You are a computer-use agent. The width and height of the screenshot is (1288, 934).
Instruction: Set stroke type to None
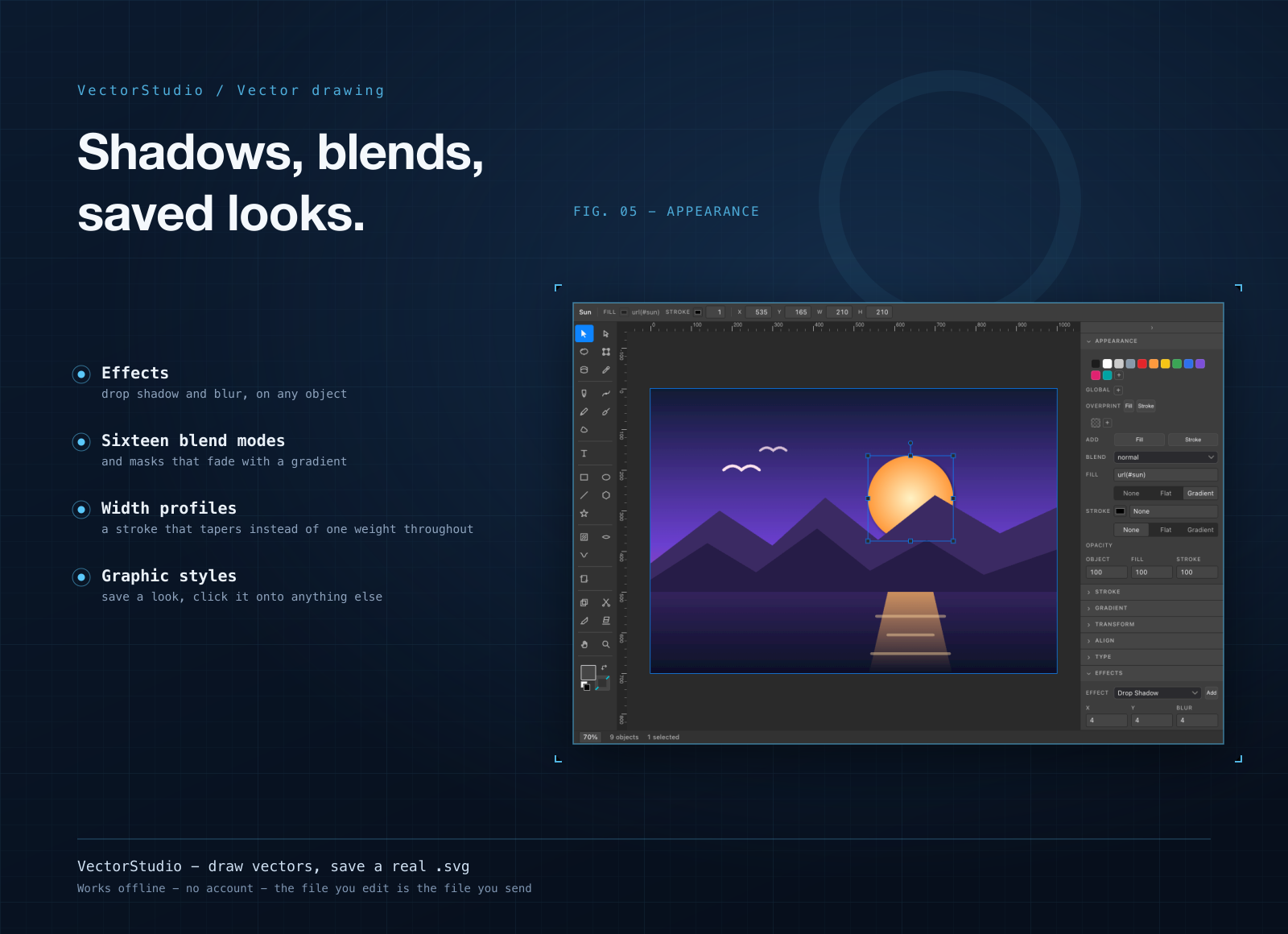click(1131, 530)
